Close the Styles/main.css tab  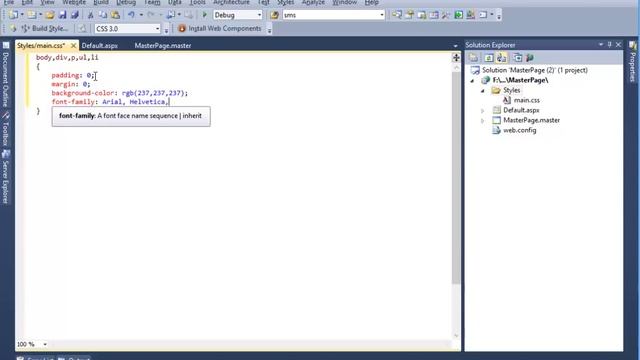pyautogui.click(x=73, y=46)
